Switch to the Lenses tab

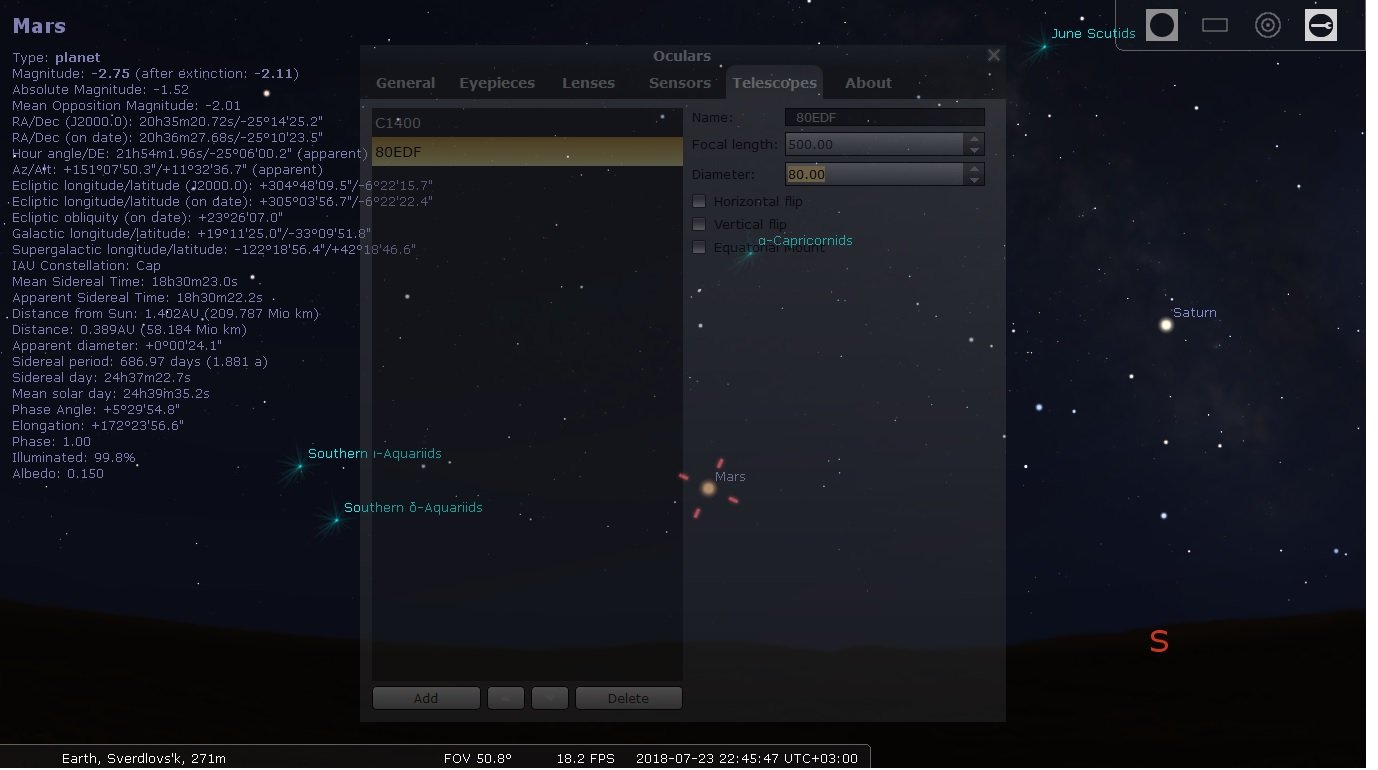(588, 83)
